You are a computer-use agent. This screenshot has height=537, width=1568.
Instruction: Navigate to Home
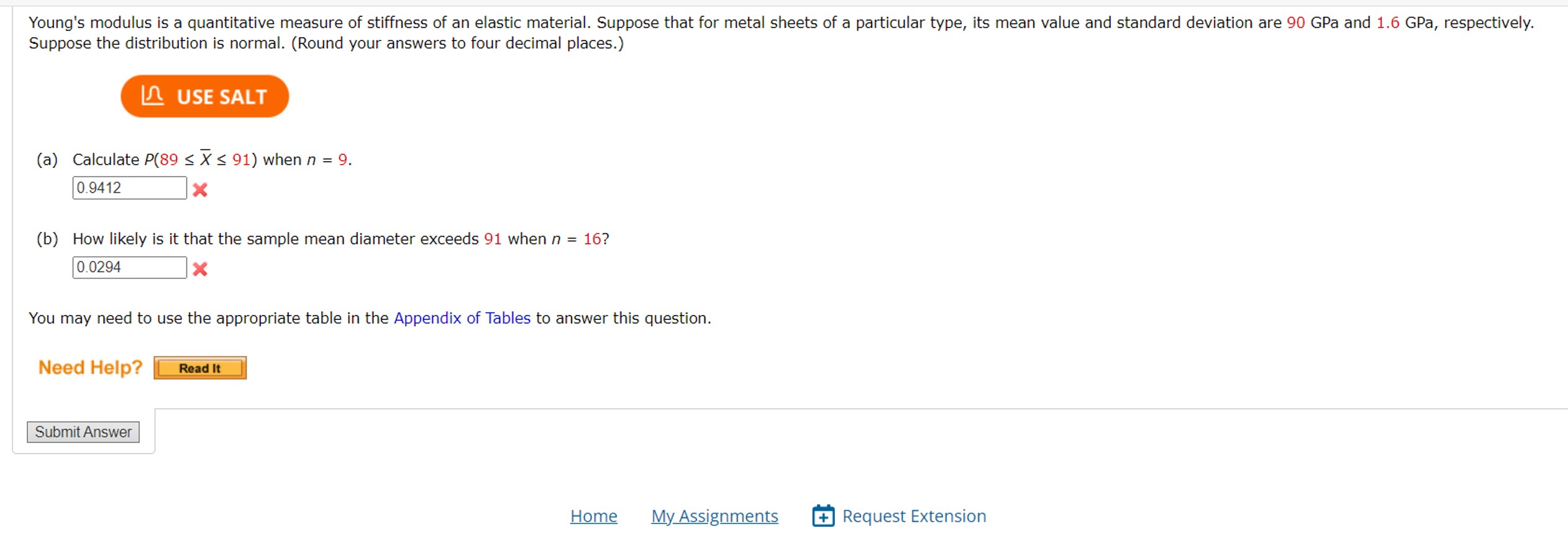593,515
